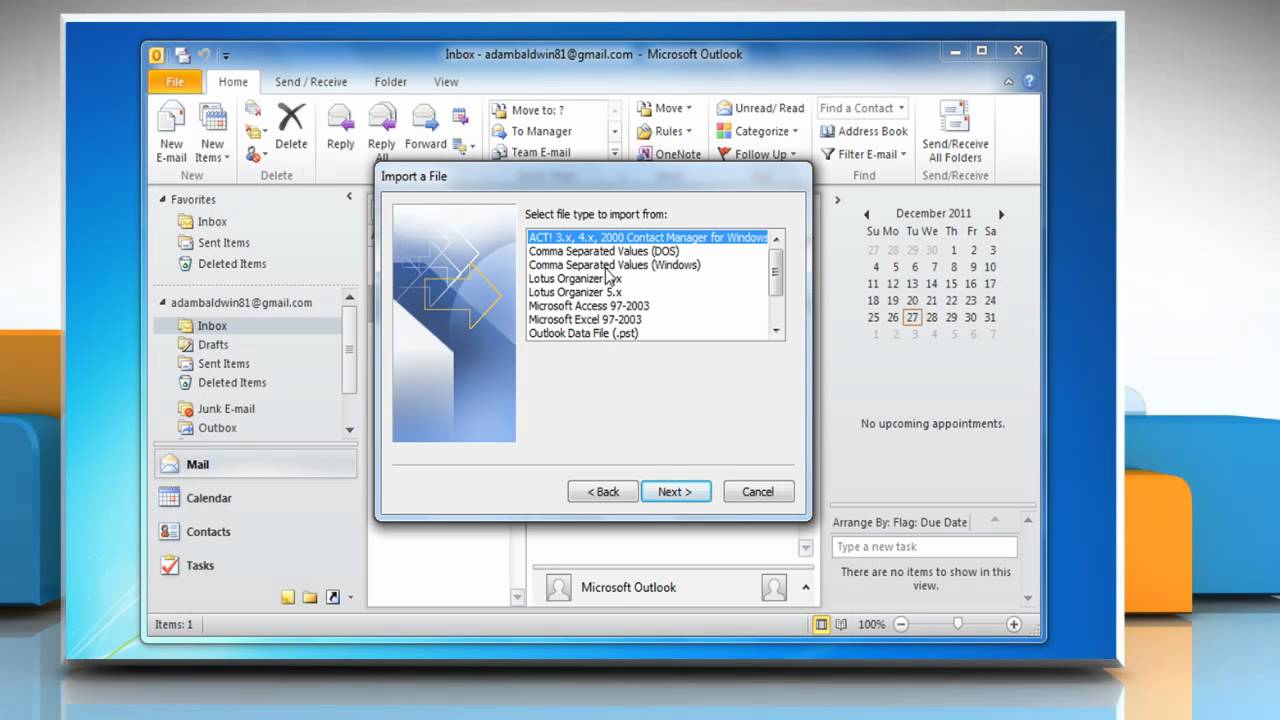Switch to Contacts view
Viewport: 1280px width, 720px height.
pos(254,532)
